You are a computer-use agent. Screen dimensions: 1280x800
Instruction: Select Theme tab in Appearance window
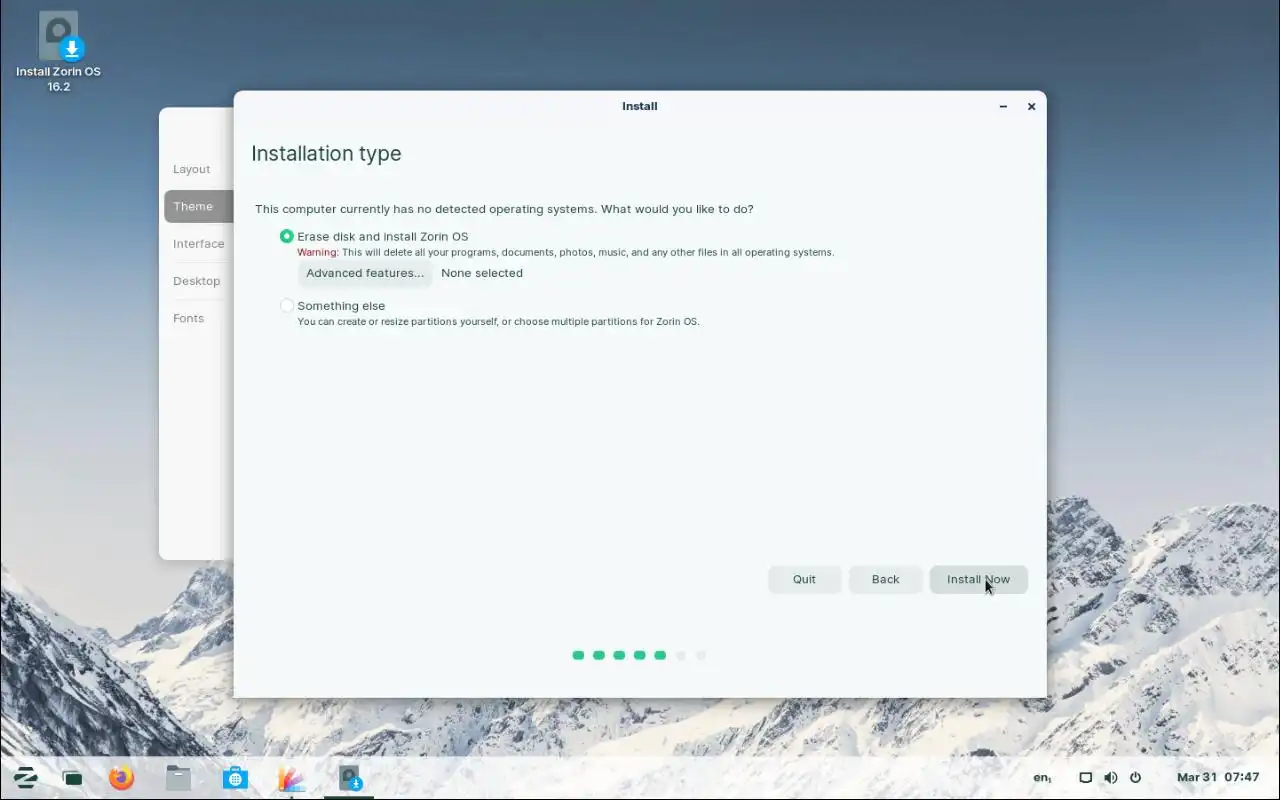click(198, 207)
